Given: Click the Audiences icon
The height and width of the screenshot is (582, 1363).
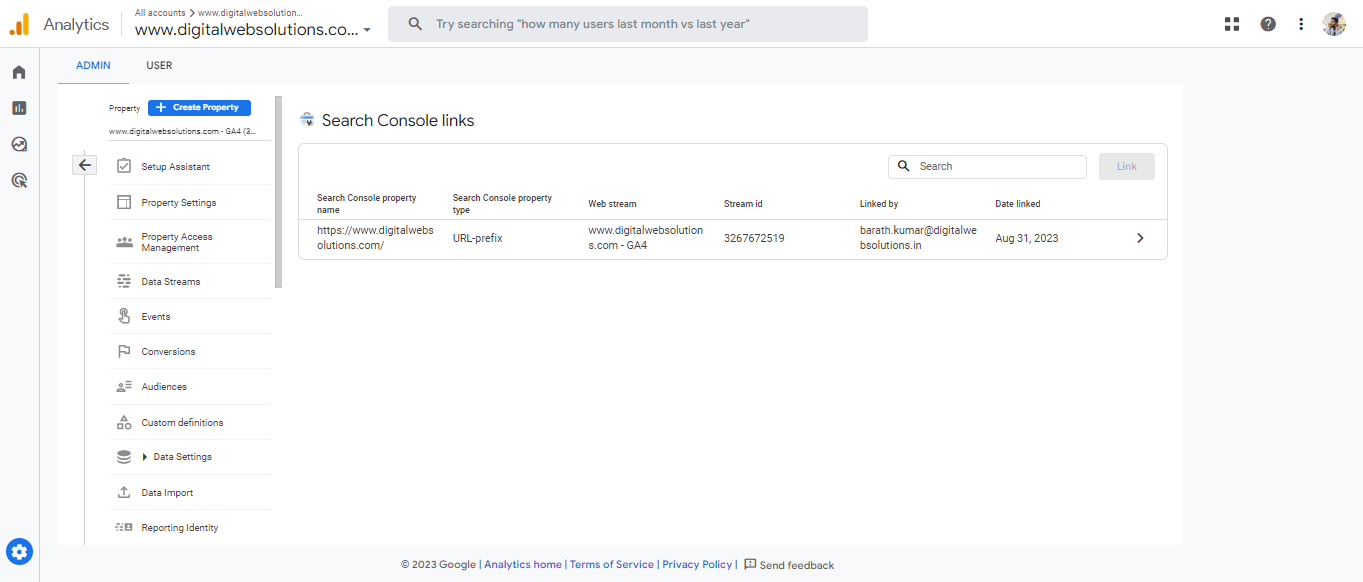Looking at the screenshot, I should tap(124, 386).
